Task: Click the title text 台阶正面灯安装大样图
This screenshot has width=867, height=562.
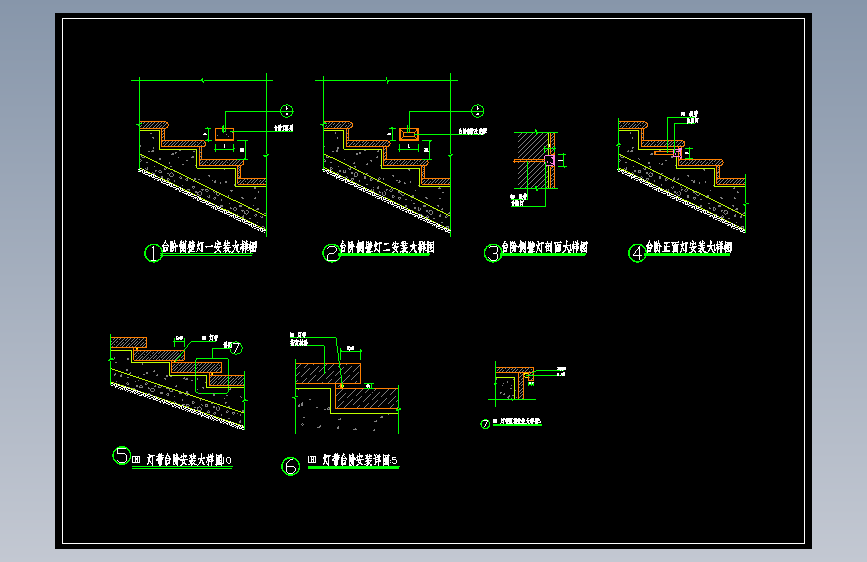Action: point(689,247)
